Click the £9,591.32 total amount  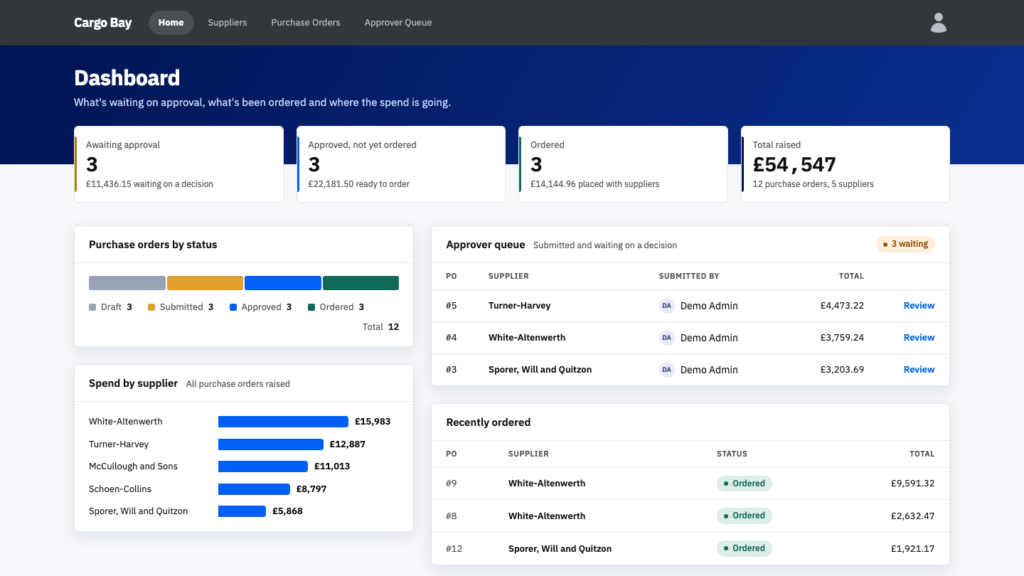point(912,483)
